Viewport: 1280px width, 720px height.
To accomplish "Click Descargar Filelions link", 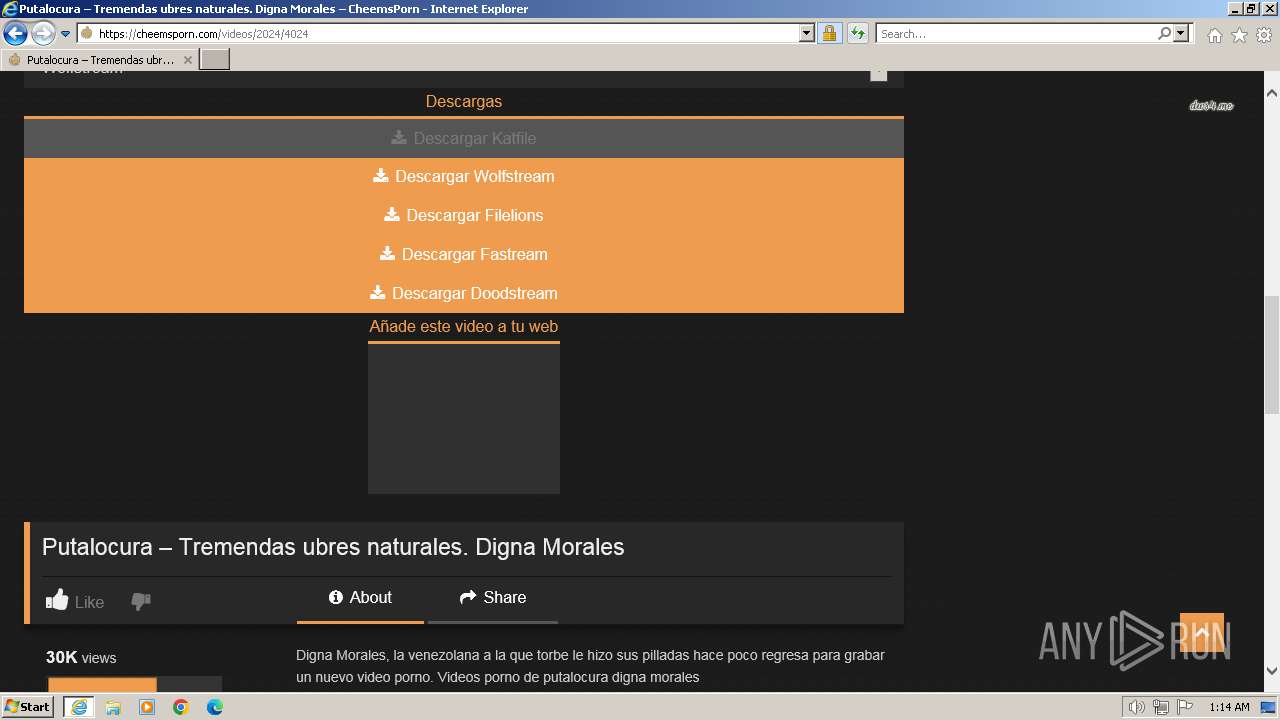I will [x=464, y=215].
